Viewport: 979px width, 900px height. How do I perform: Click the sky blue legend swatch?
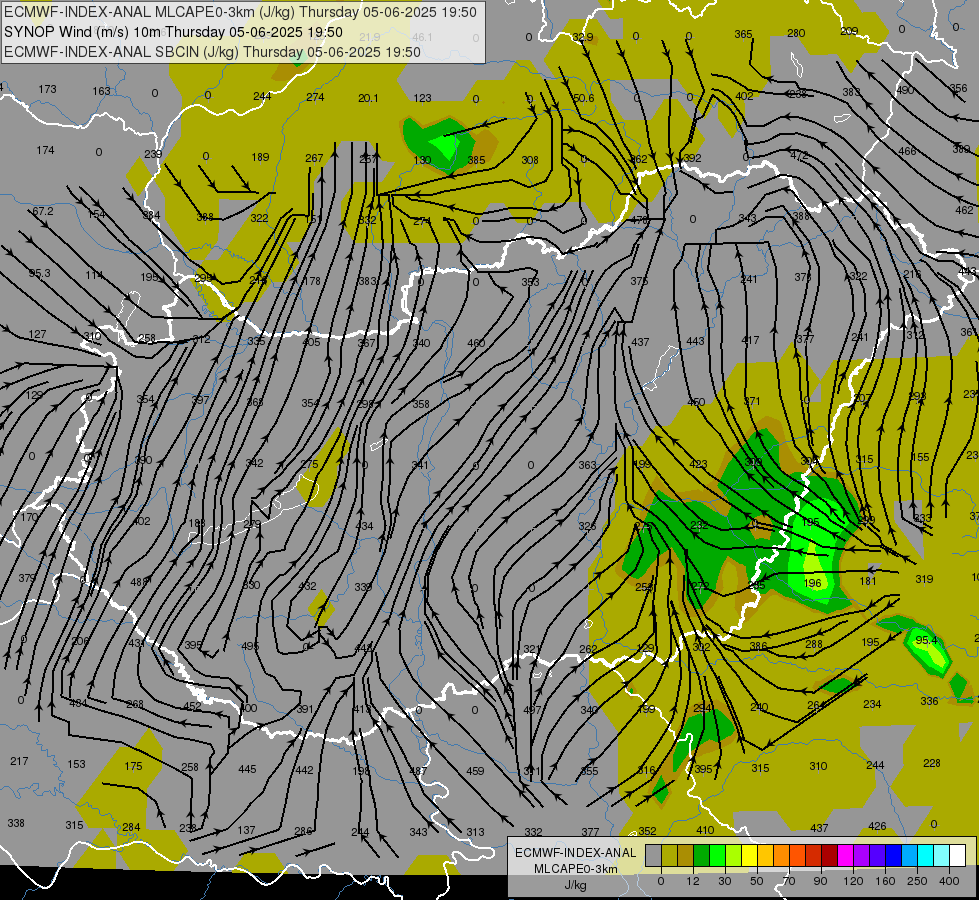(910, 856)
